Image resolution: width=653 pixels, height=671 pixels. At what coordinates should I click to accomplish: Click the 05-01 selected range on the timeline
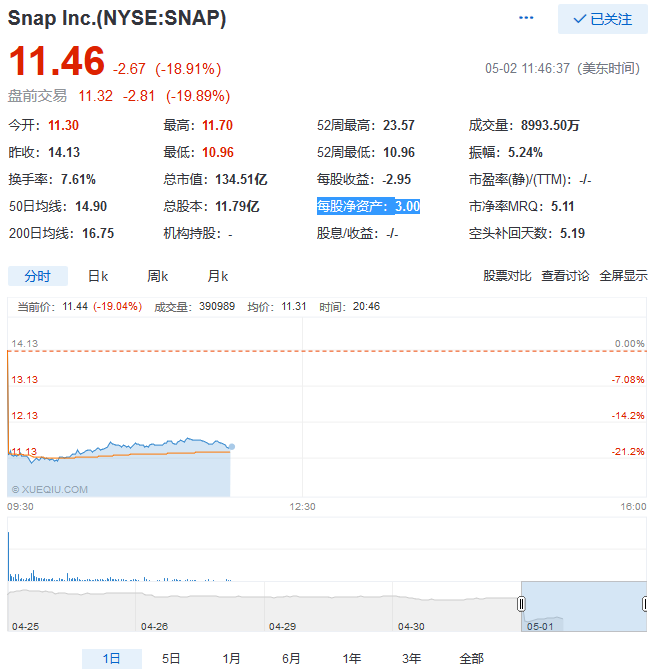click(x=584, y=606)
